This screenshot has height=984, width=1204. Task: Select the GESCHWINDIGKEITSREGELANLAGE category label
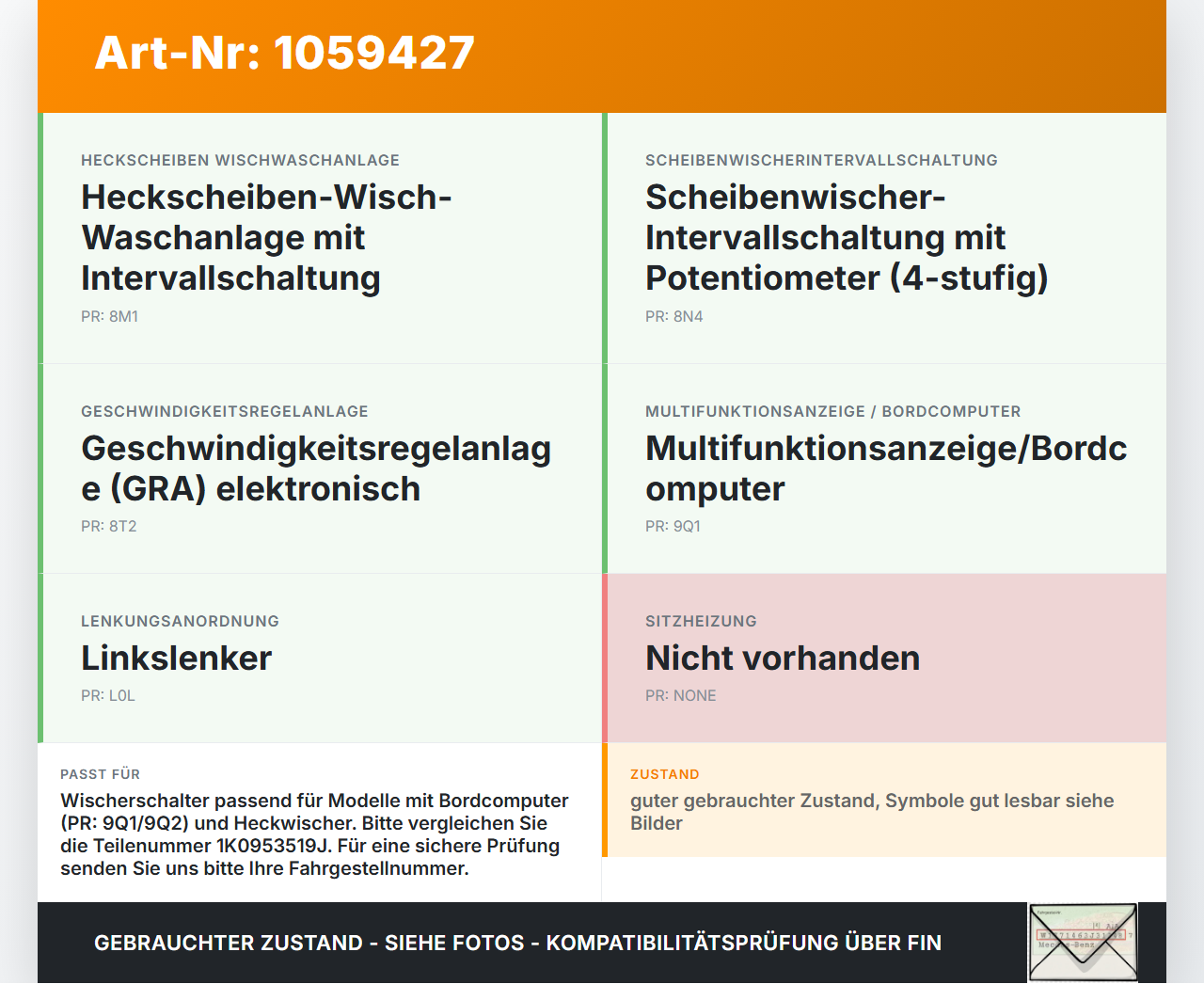point(225,411)
